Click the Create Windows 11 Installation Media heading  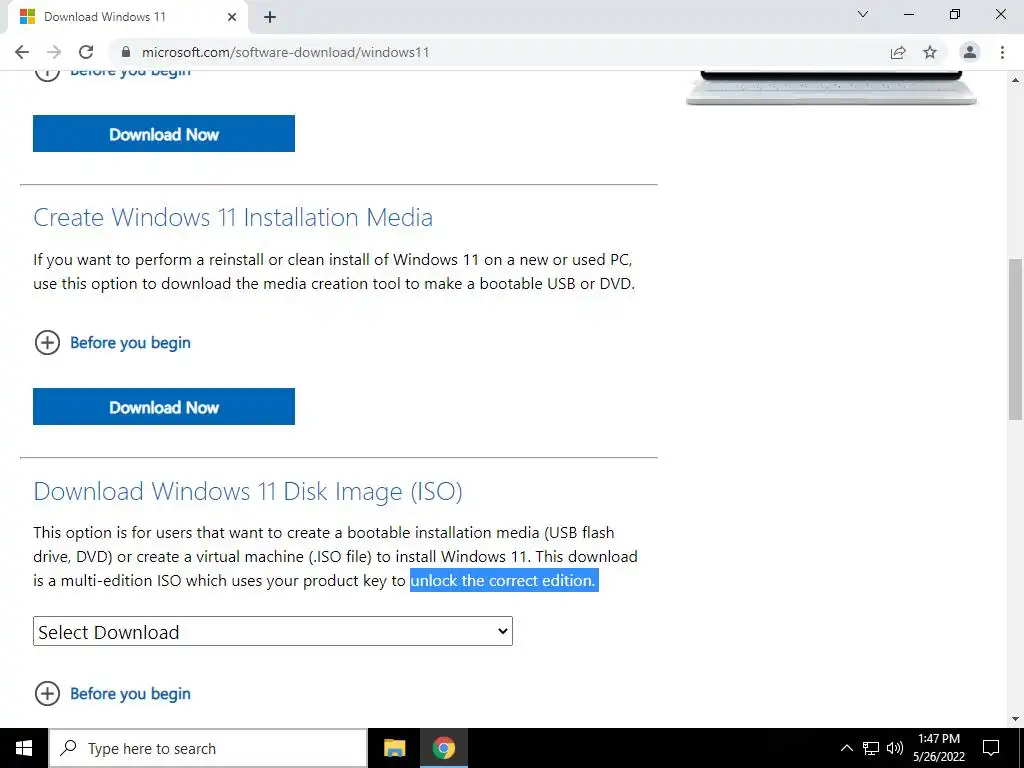[x=233, y=217]
